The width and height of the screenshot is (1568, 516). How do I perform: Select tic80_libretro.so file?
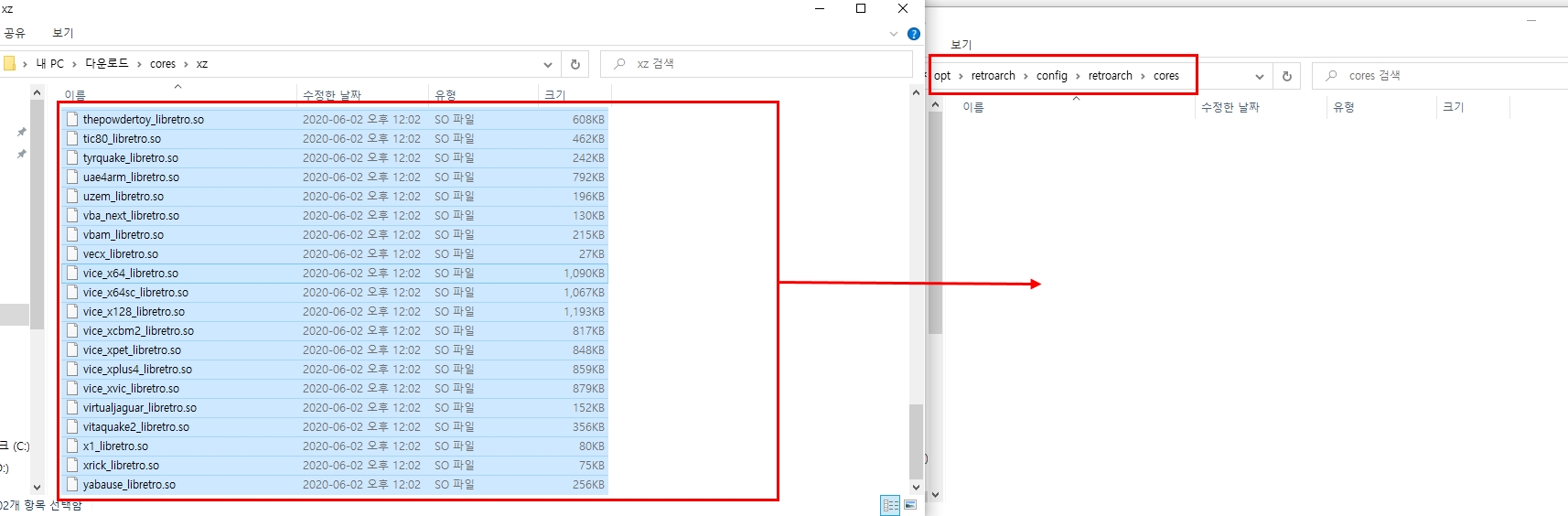pyautogui.click(x=335, y=139)
